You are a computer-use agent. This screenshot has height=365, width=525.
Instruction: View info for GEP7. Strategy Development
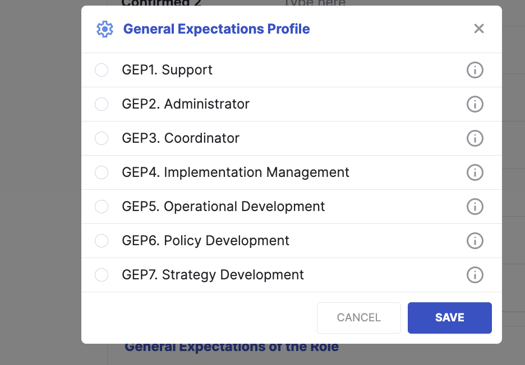pos(475,275)
